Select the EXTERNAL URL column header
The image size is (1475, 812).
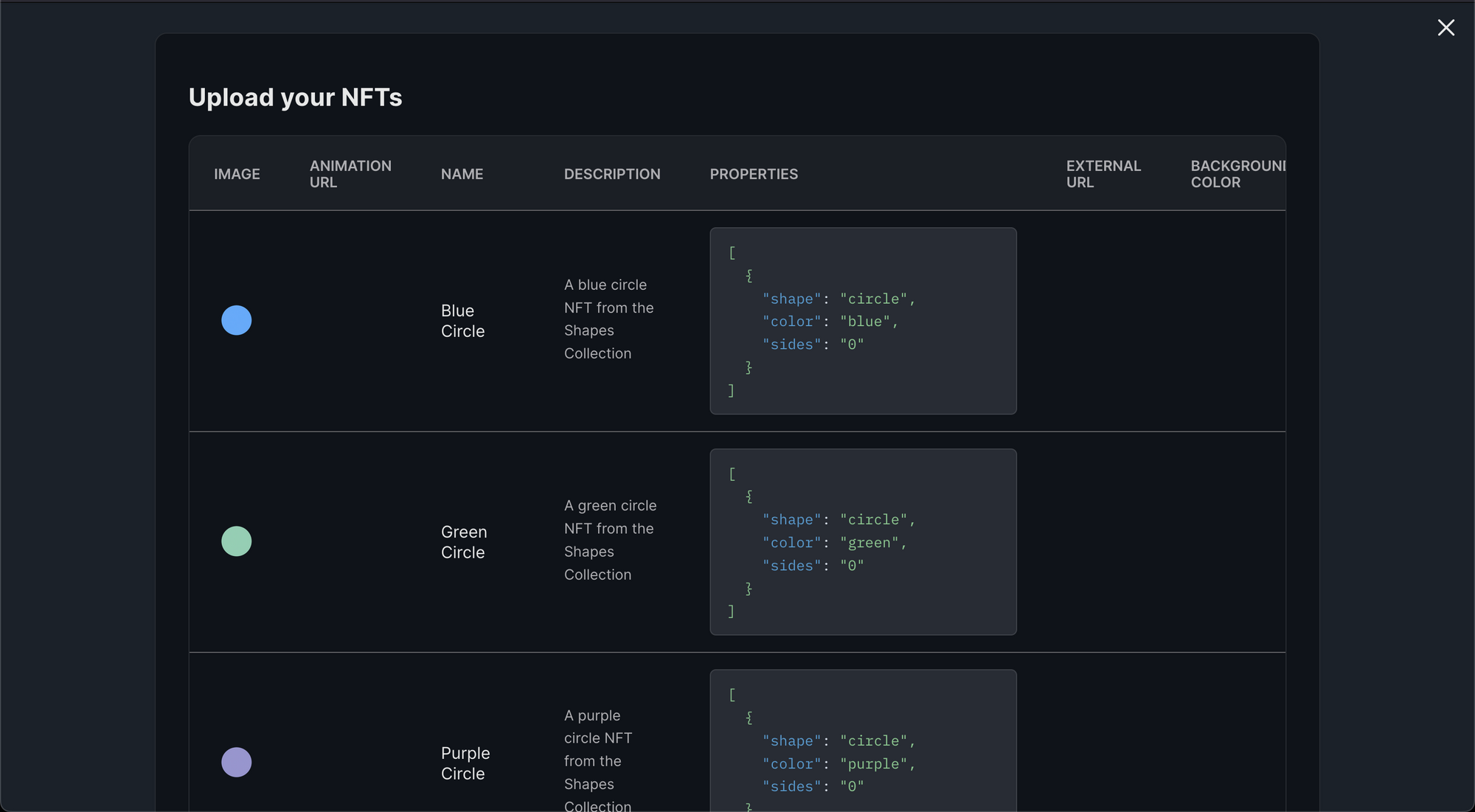[x=1103, y=174]
